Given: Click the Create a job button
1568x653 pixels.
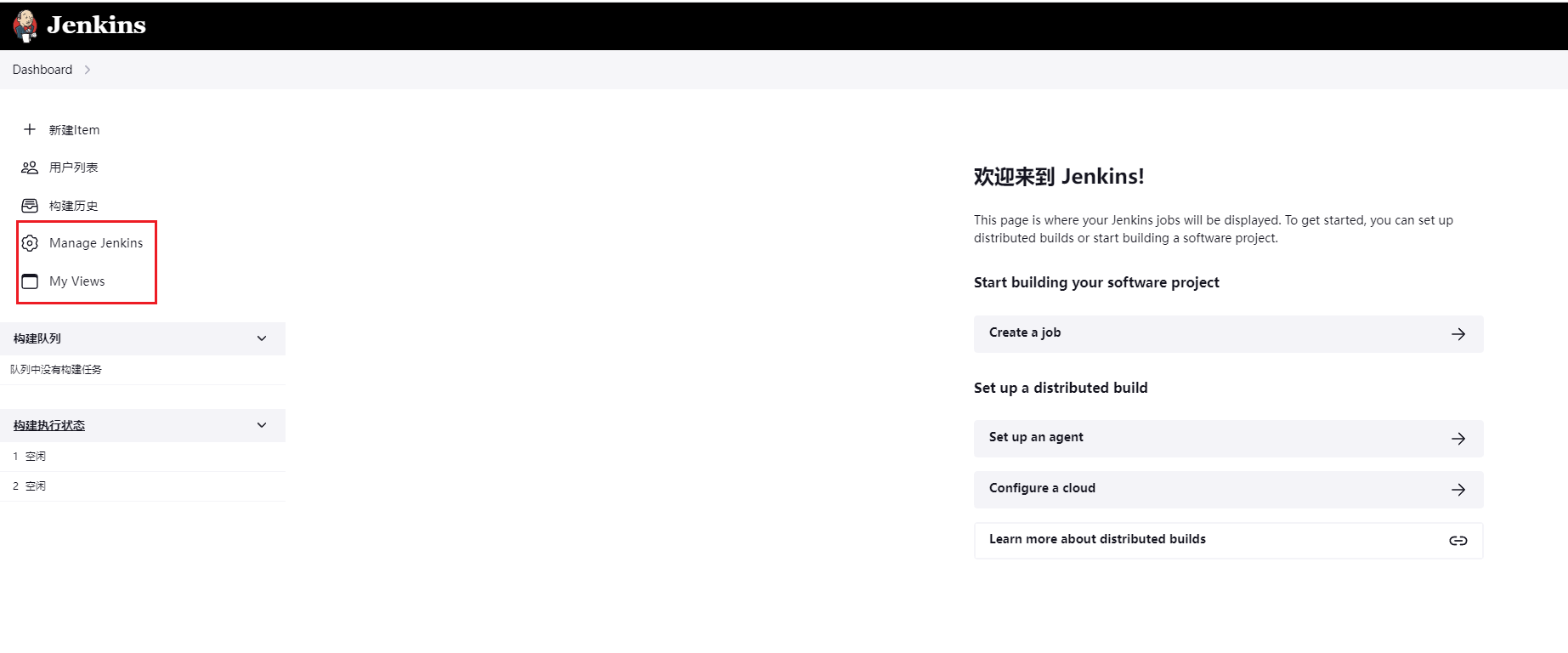Looking at the screenshot, I should pos(1228,334).
